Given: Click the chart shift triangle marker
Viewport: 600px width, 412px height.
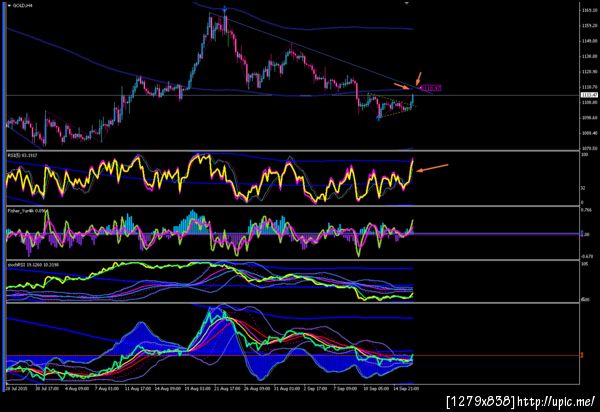Looking at the screenshot, I should [407, 3].
